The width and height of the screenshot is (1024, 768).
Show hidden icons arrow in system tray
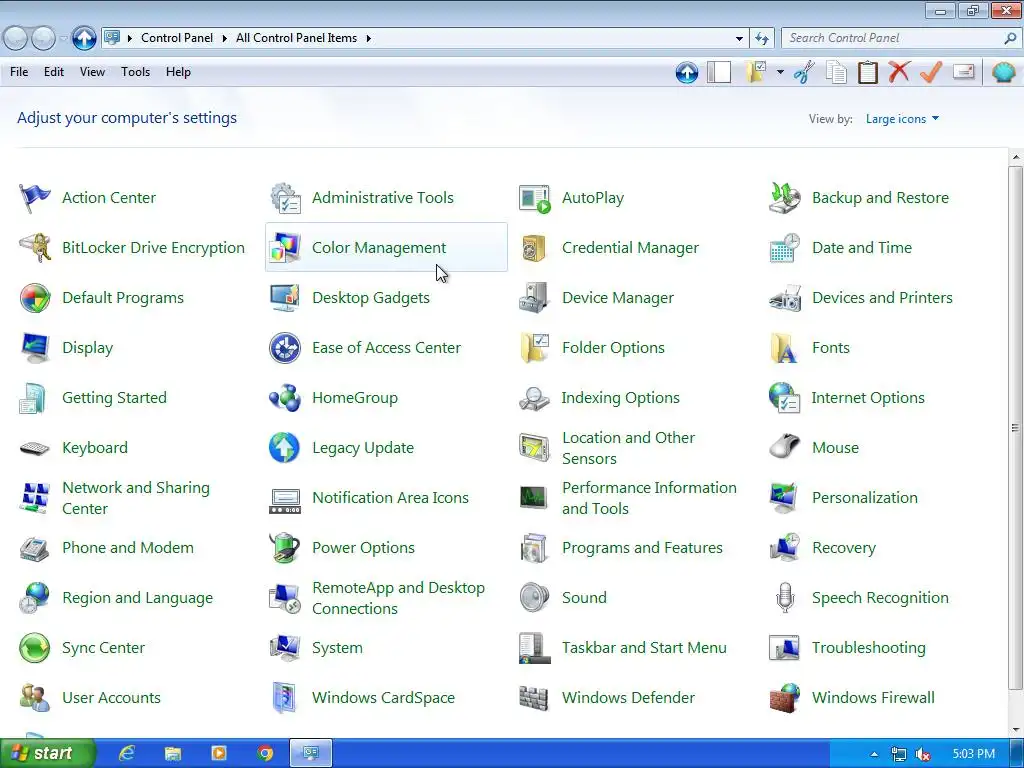[x=874, y=754]
